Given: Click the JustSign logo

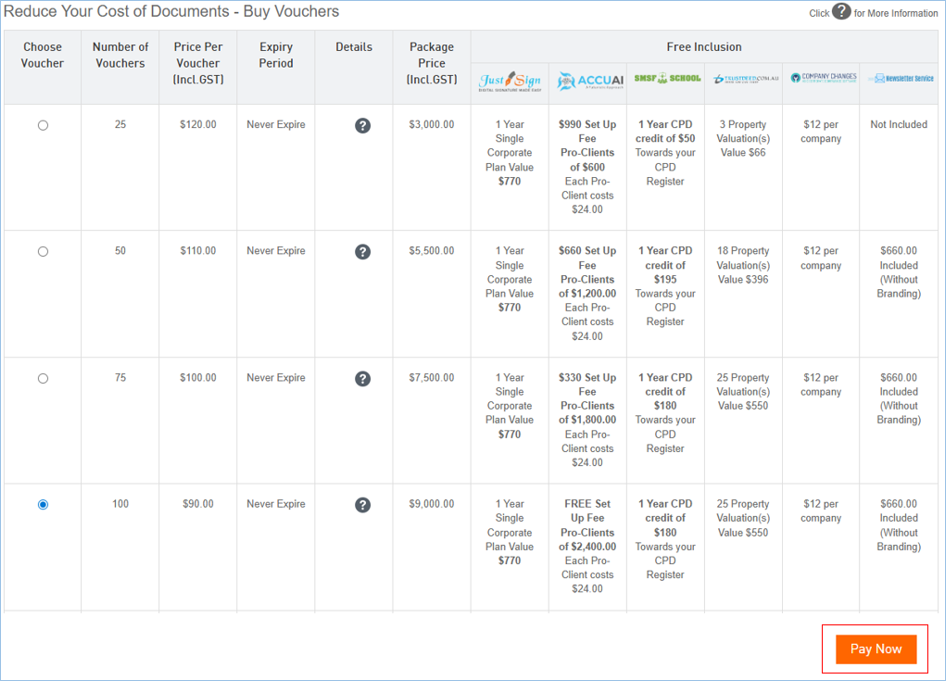Looking at the screenshot, I should 510,81.
